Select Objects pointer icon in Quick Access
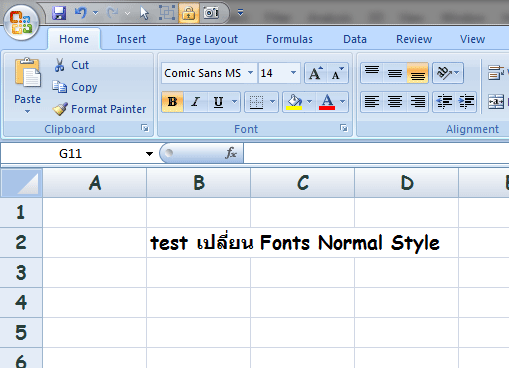Screen dimensions: 509x368 144,13
